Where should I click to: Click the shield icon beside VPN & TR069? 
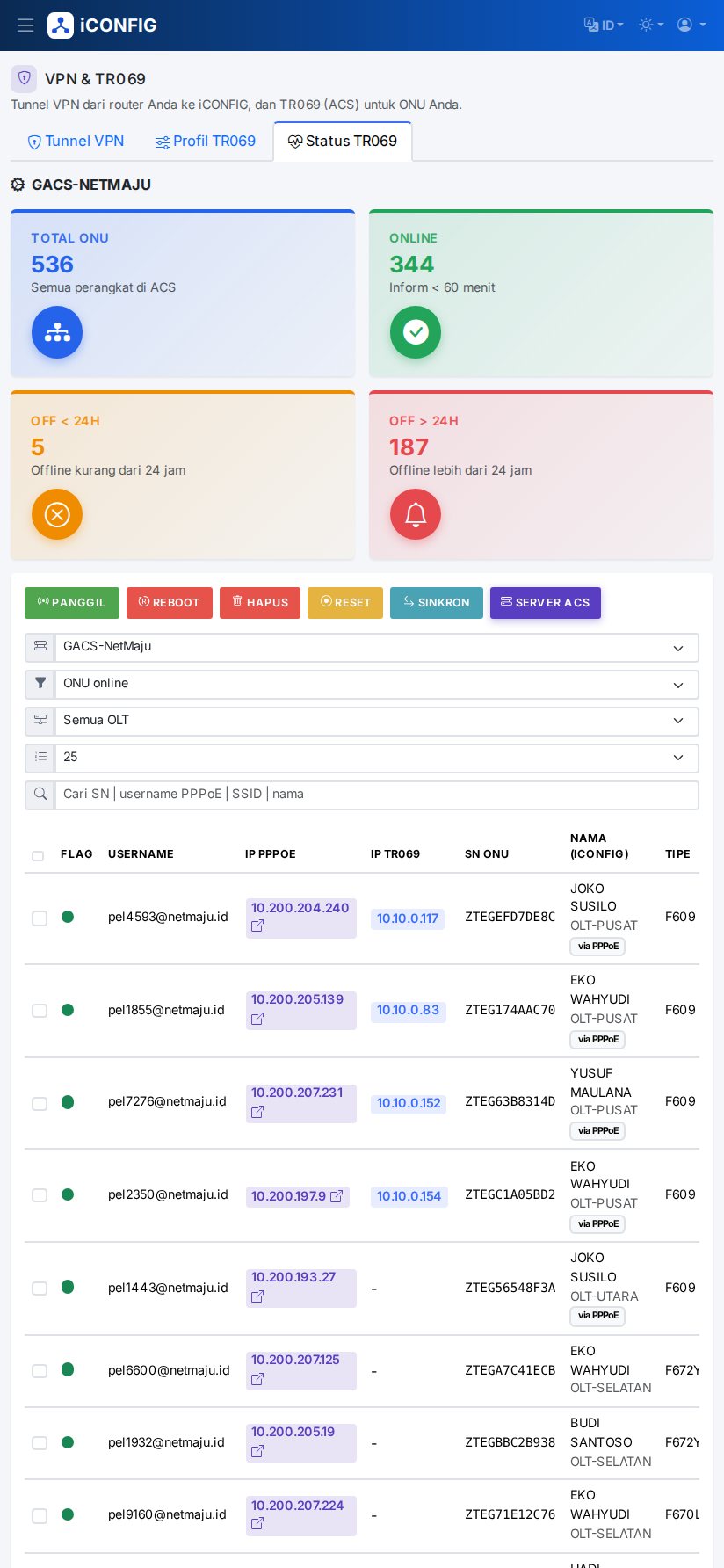coord(24,78)
